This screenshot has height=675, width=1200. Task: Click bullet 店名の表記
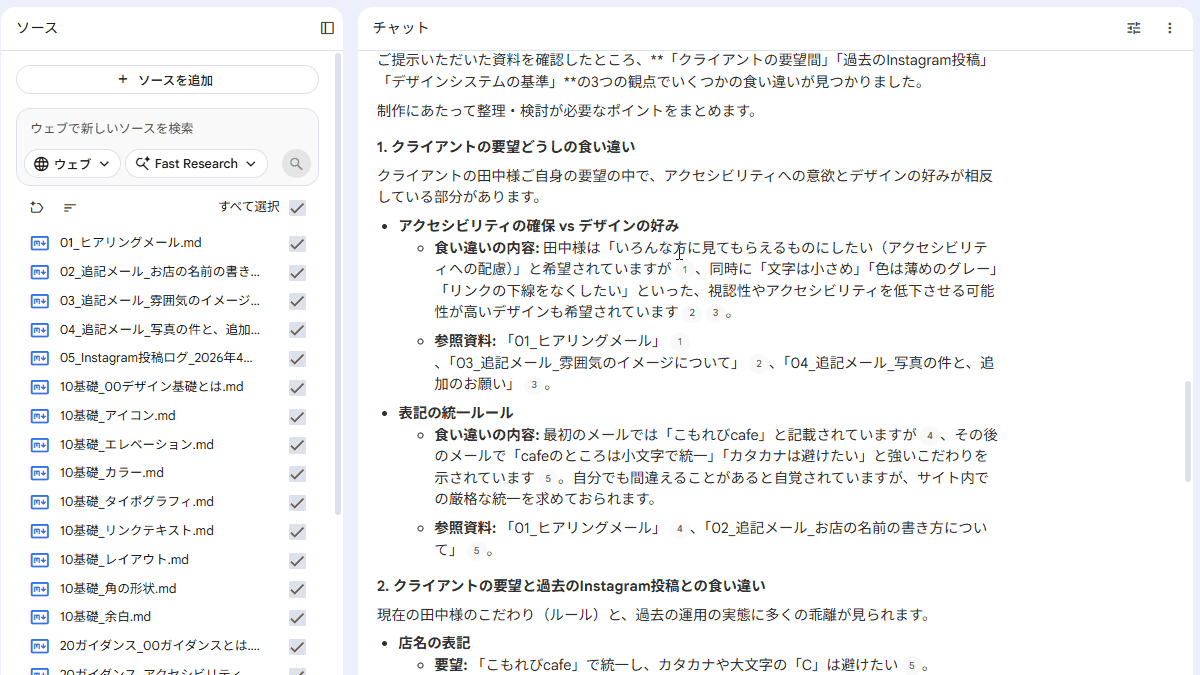[434, 643]
